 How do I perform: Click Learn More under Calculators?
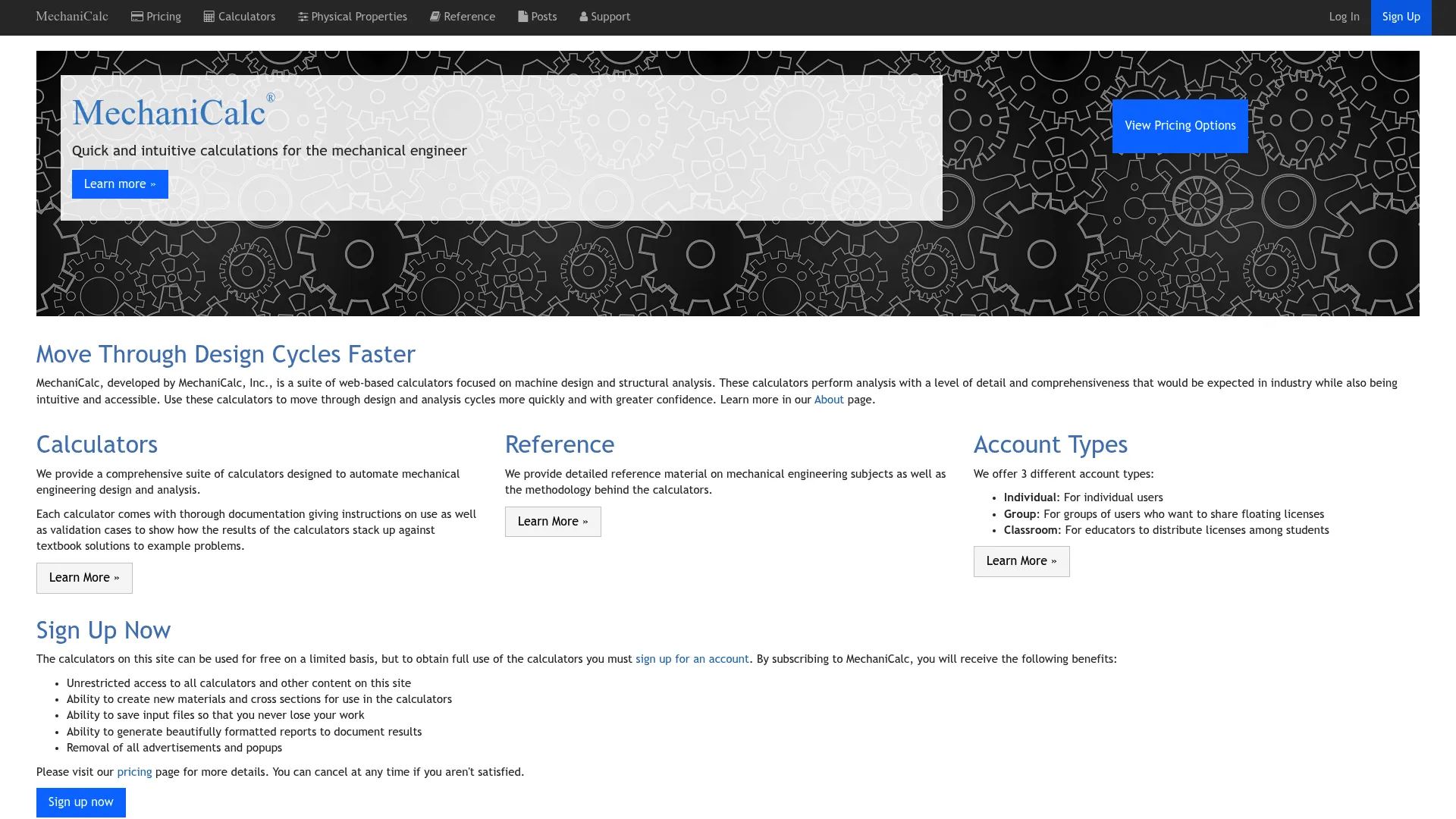pos(84,578)
